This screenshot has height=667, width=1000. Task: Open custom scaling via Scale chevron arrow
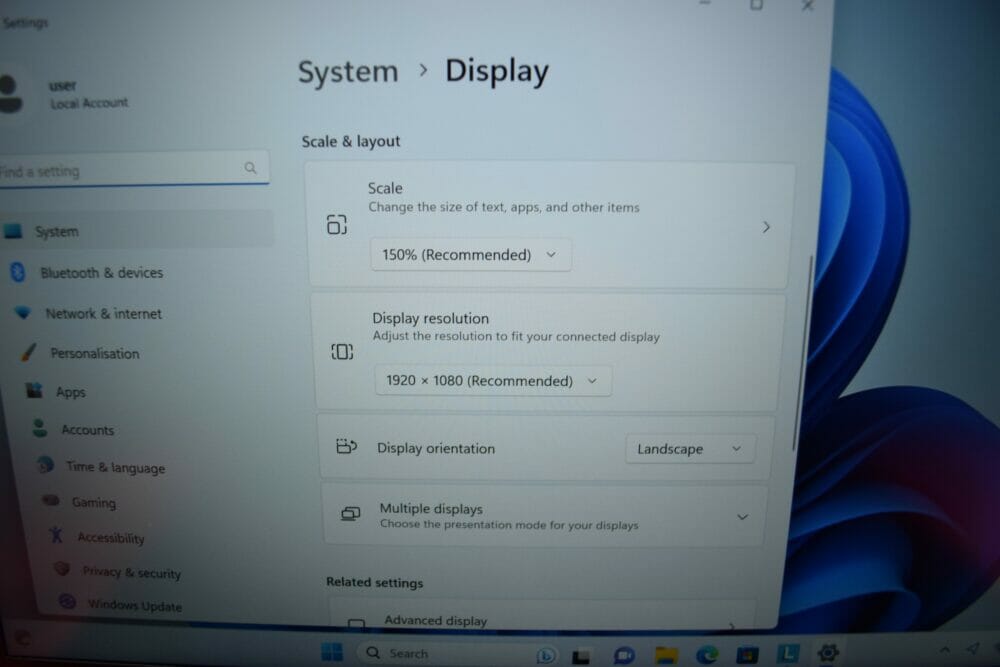click(766, 227)
